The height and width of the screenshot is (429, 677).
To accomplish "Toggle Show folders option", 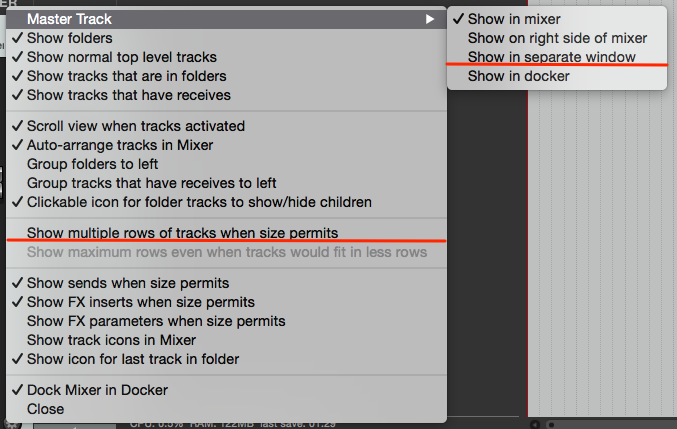I will point(69,38).
